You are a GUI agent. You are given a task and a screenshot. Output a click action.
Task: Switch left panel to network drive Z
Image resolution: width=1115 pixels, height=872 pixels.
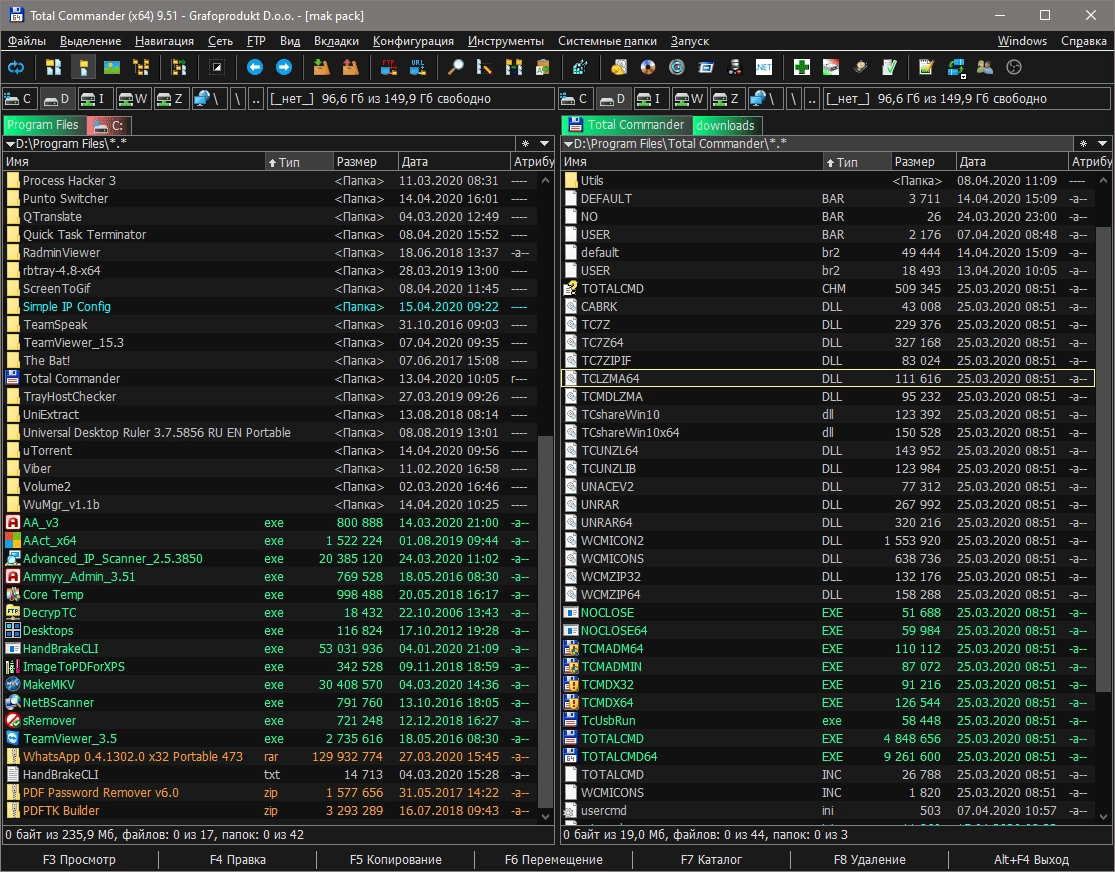pyautogui.click(x=169, y=99)
